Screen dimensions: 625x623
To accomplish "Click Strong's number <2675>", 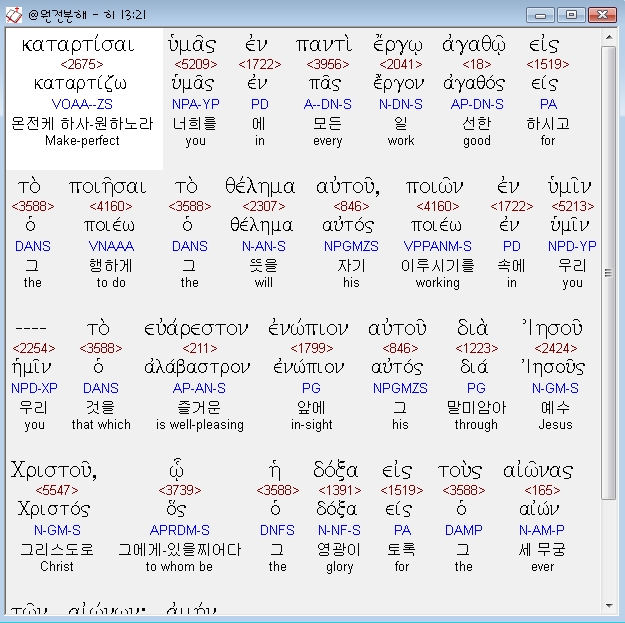I will coord(82,64).
